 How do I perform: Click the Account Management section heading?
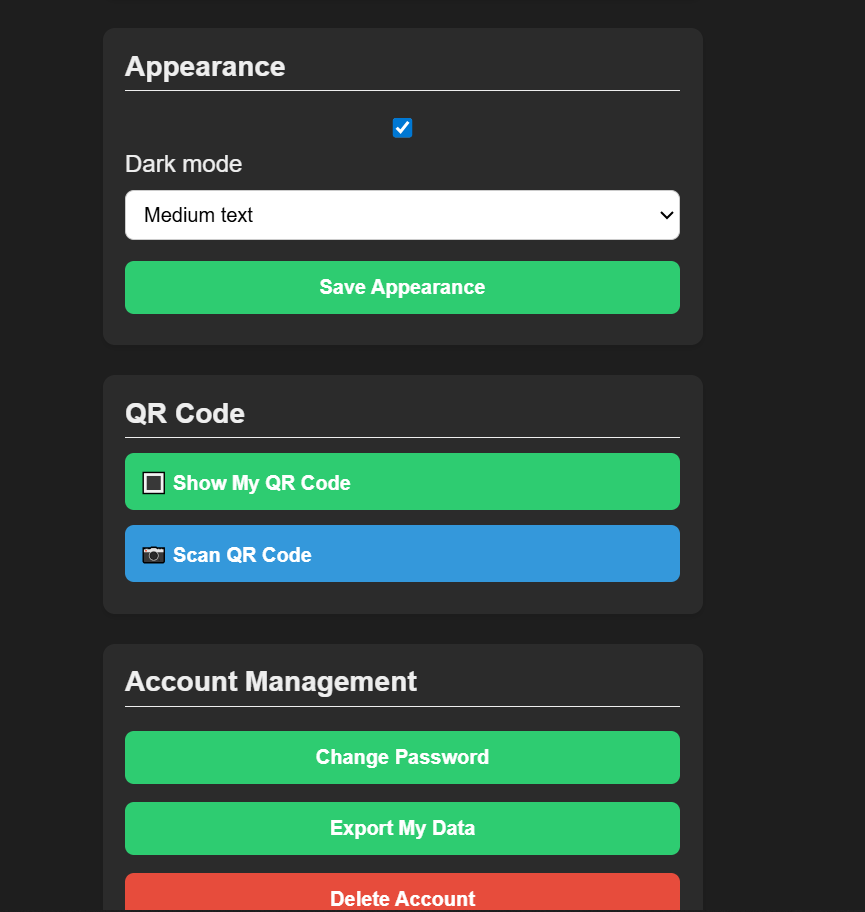(x=271, y=681)
